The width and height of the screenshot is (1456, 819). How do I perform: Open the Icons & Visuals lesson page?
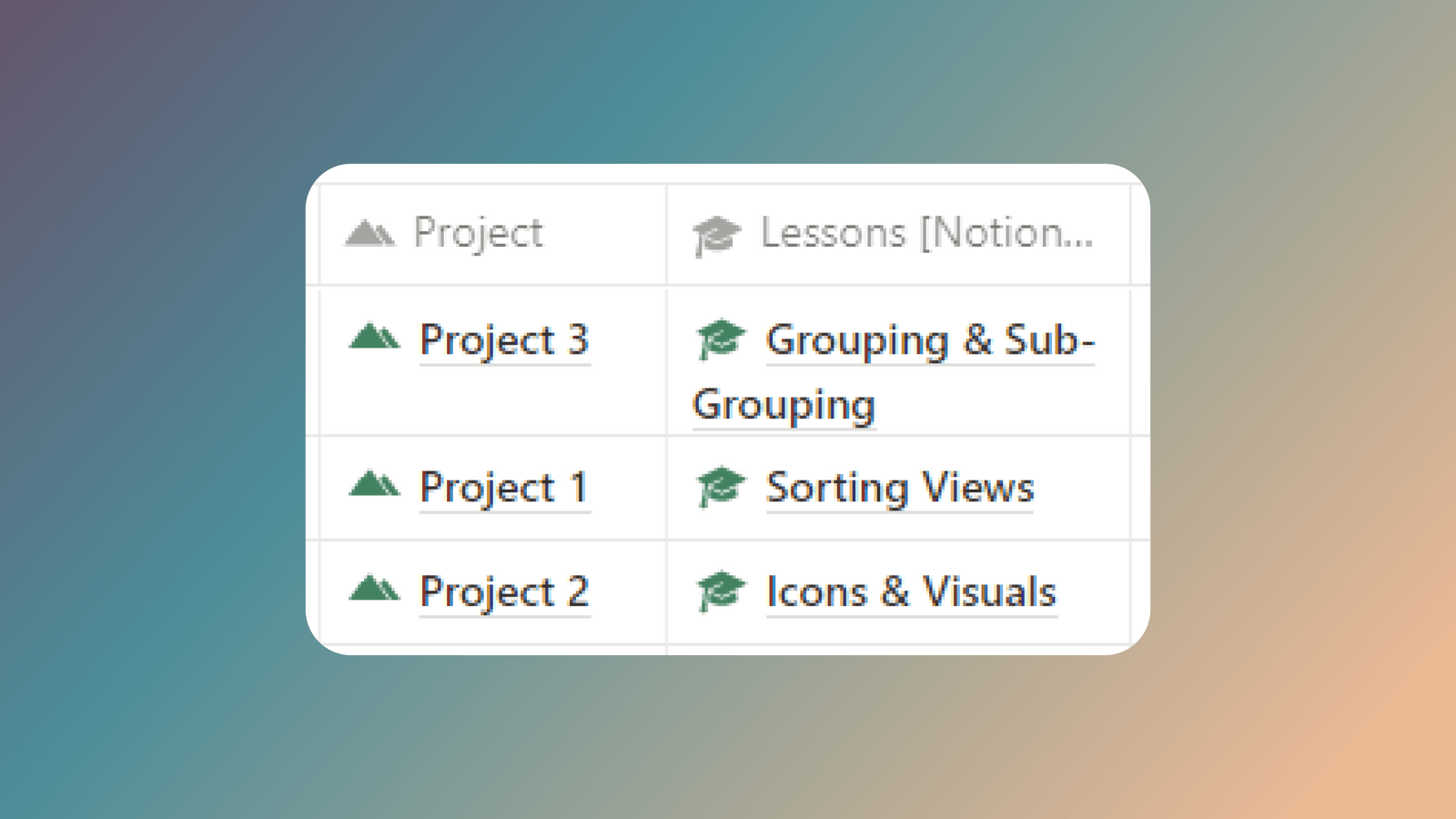910,591
